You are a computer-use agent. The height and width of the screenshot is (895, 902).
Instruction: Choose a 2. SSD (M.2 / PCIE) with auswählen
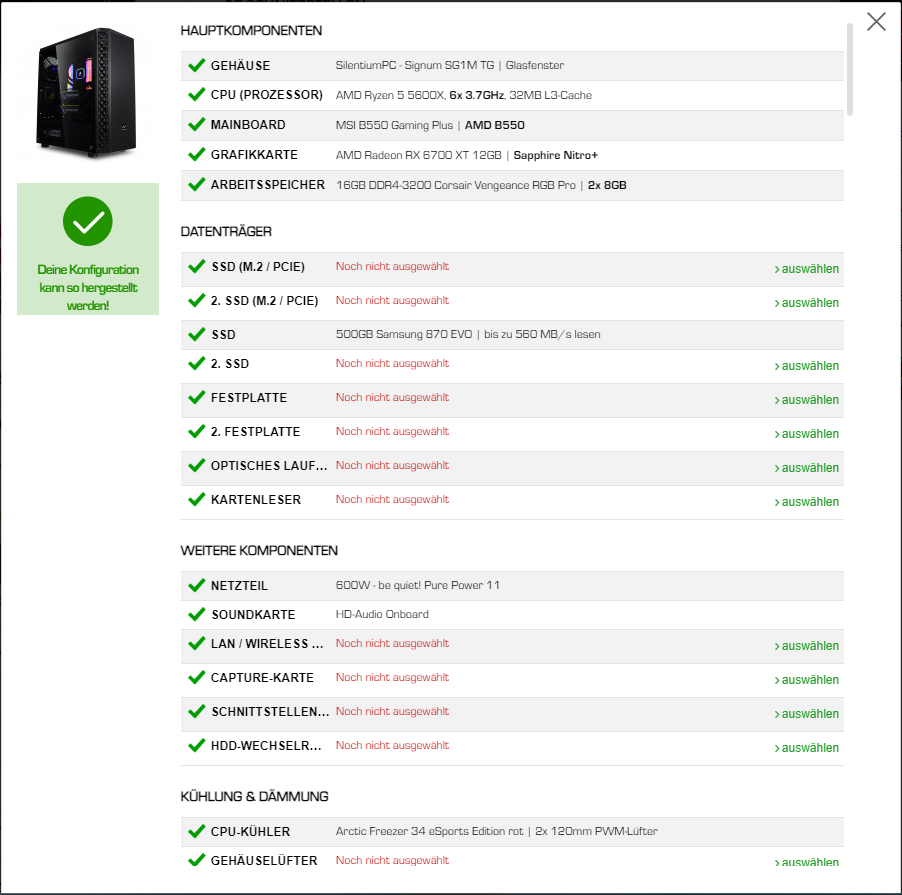coord(806,303)
